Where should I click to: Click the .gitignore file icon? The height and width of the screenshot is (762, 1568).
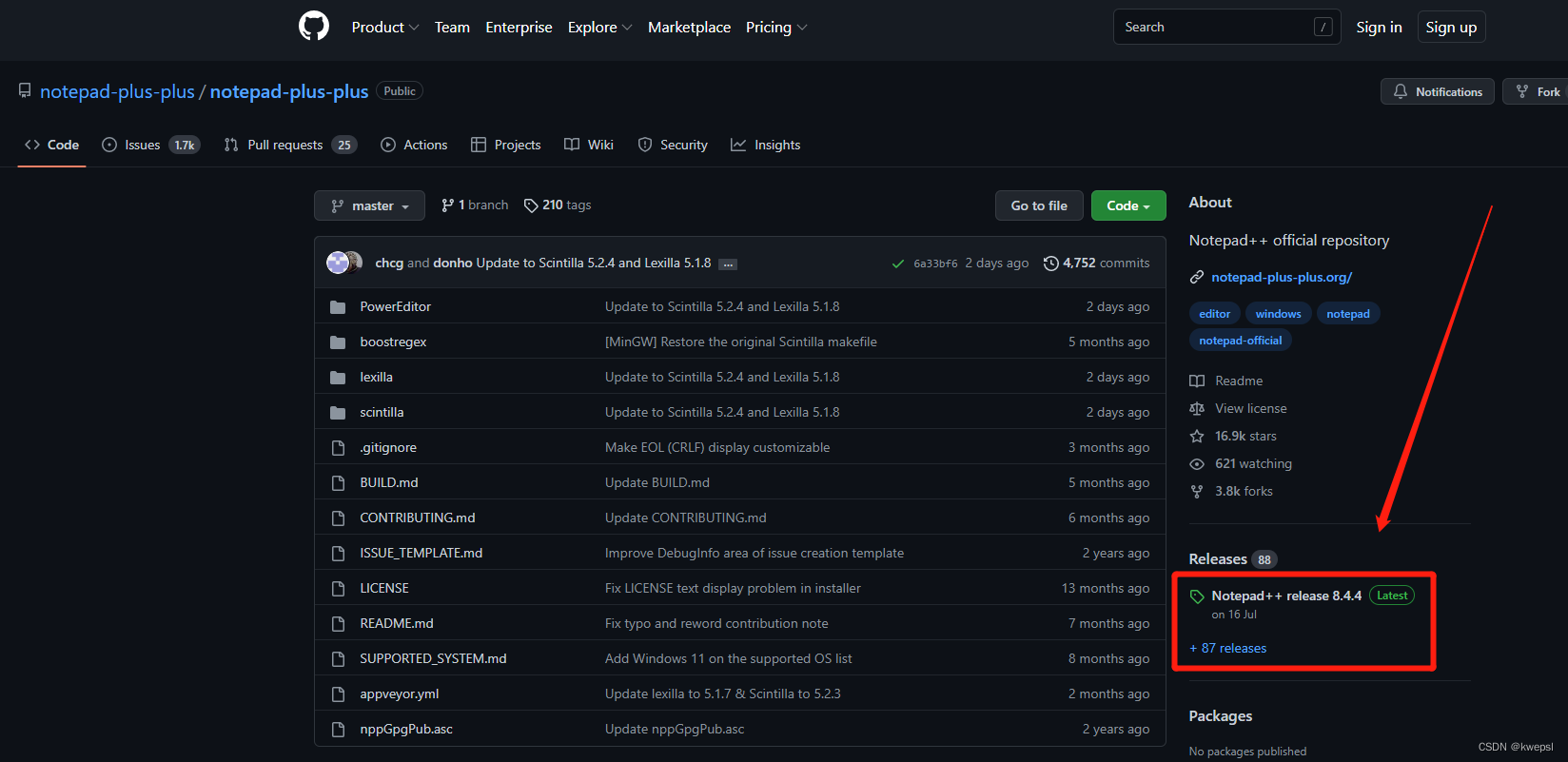click(x=338, y=447)
